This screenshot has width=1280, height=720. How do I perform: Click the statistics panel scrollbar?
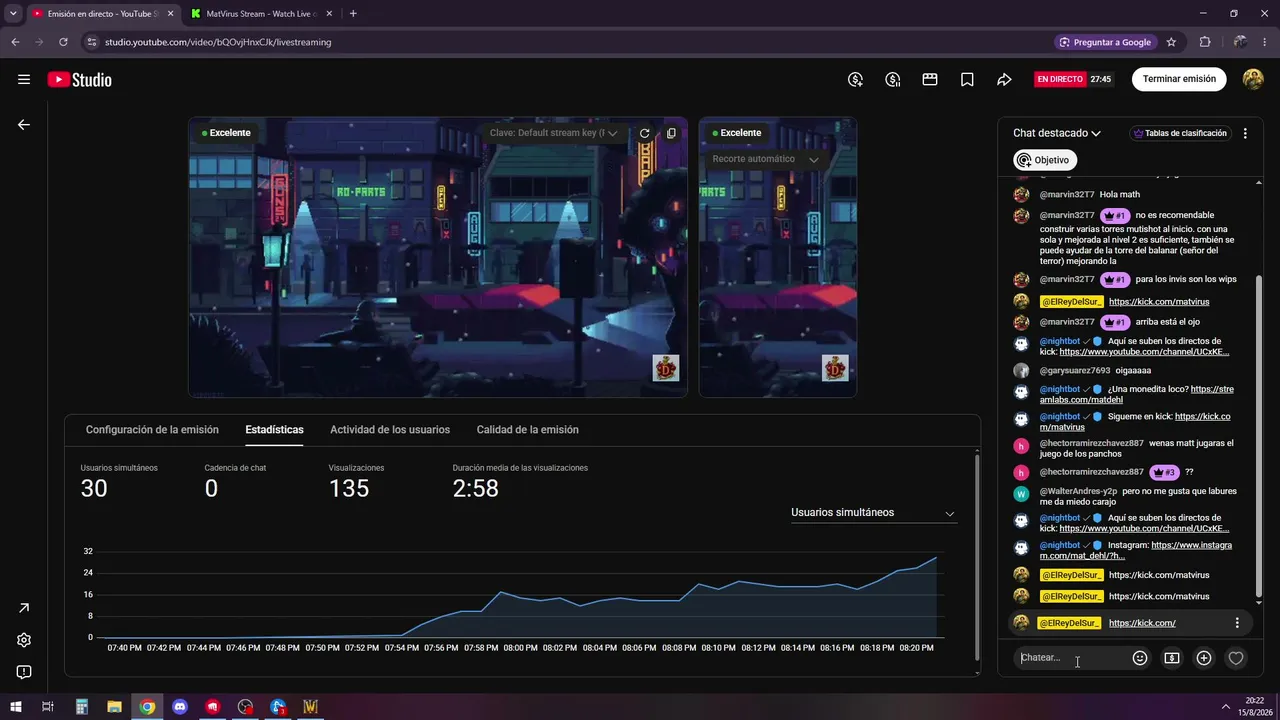976,555
